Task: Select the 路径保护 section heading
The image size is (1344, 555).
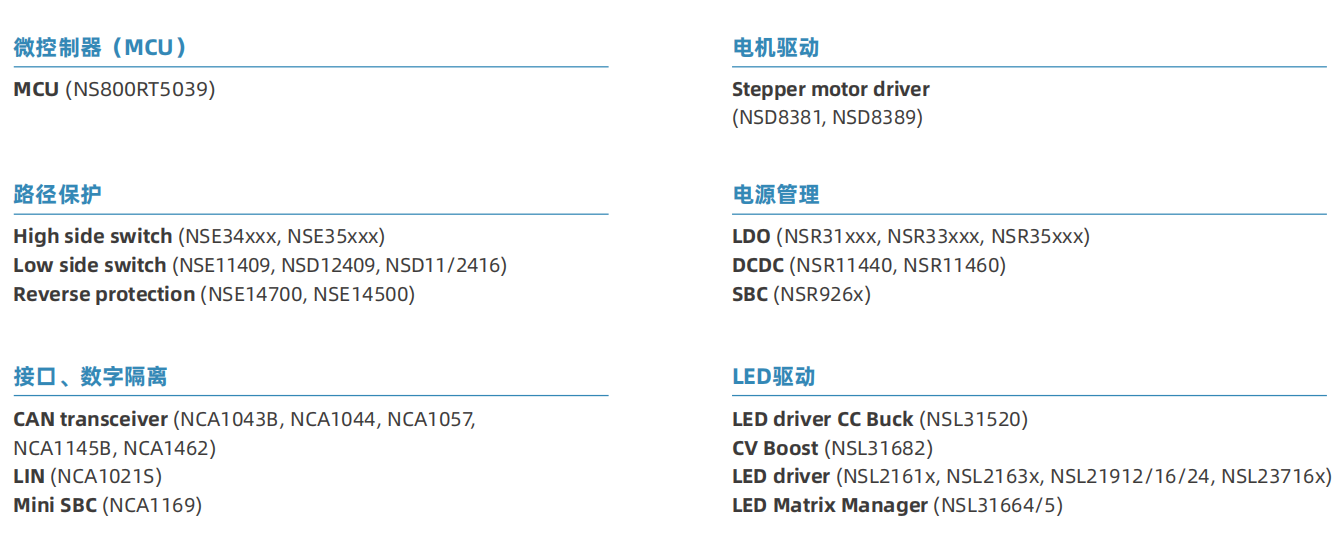Action: coord(57,194)
